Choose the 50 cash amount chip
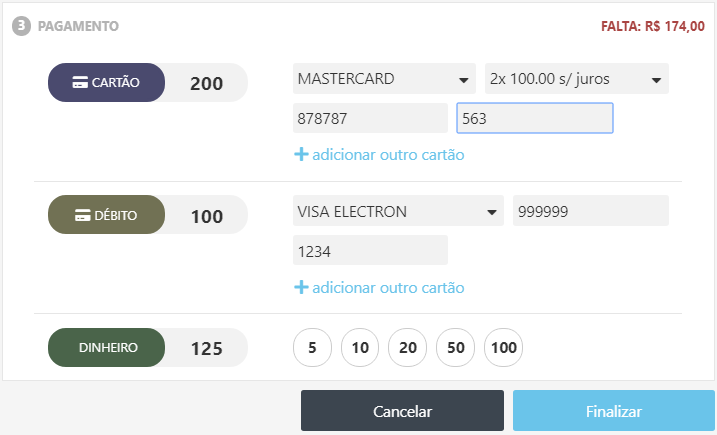The width and height of the screenshot is (717, 435). [x=456, y=348]
